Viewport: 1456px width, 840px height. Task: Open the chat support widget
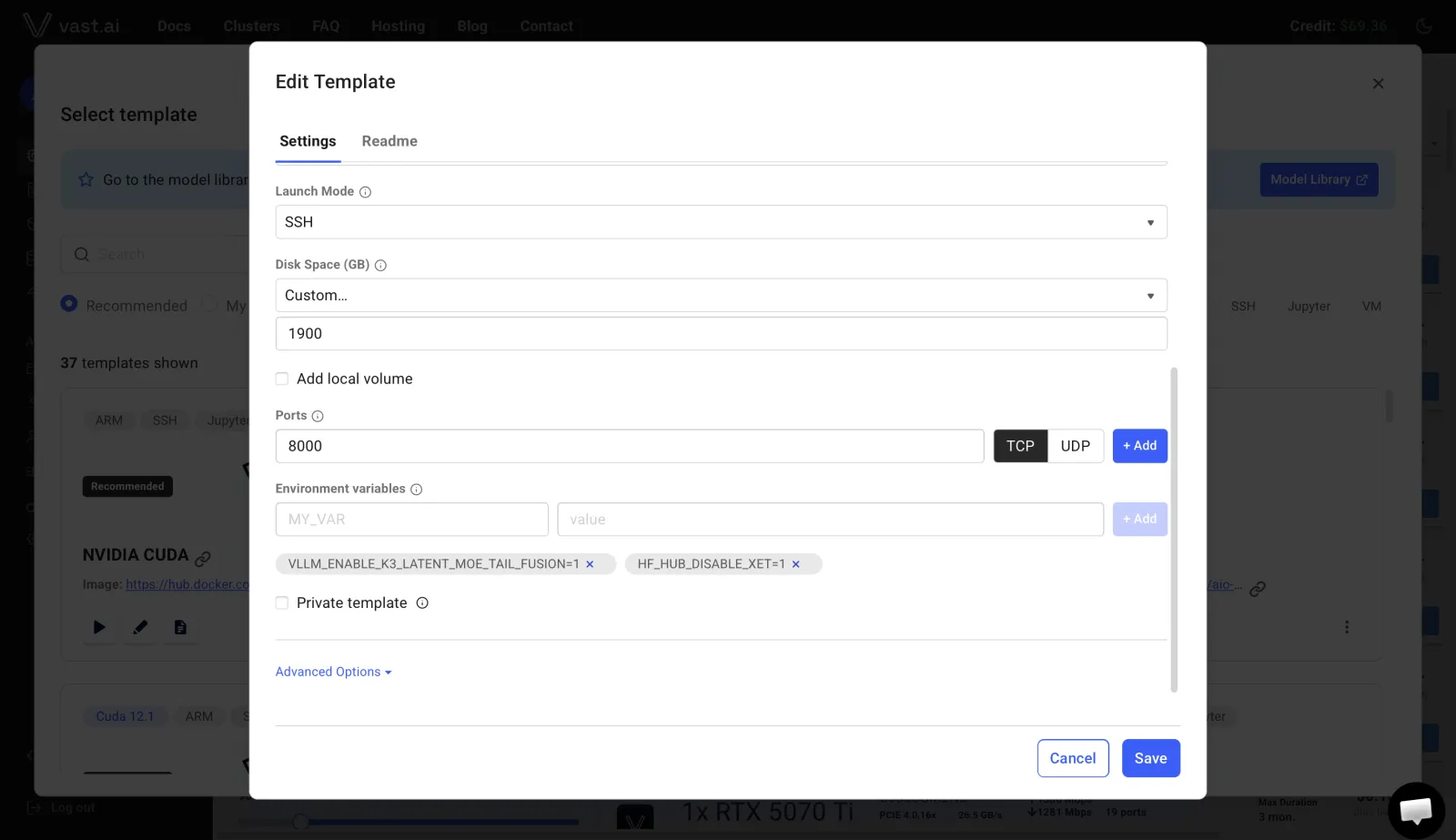(1416, 810)
